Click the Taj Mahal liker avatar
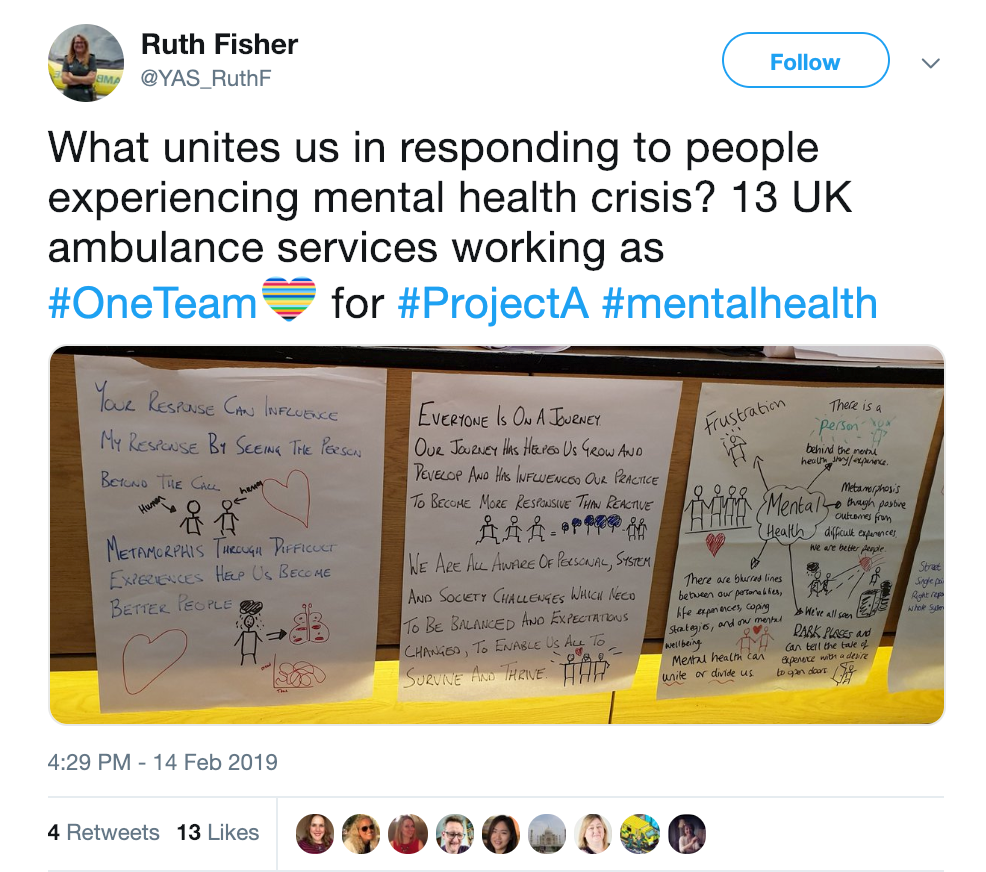Image resolution: width=986 pixels, height=872 pixels. click(x=548, y=834)
